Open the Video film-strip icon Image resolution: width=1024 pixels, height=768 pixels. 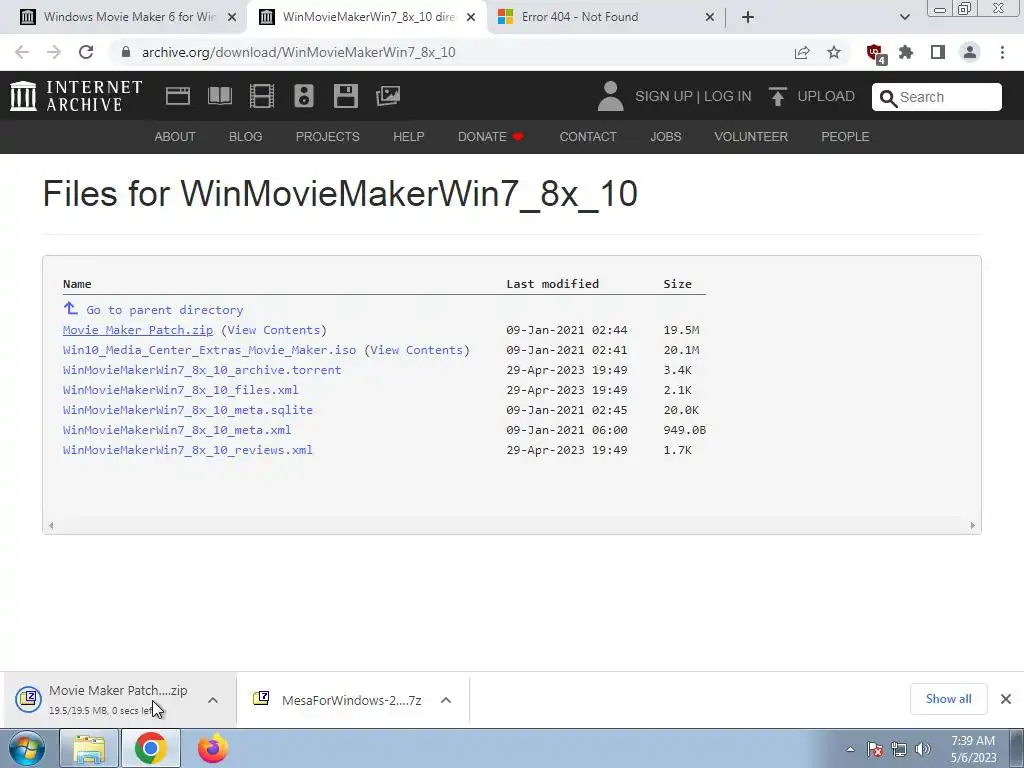pyautogui.click(x=262, y=96)
